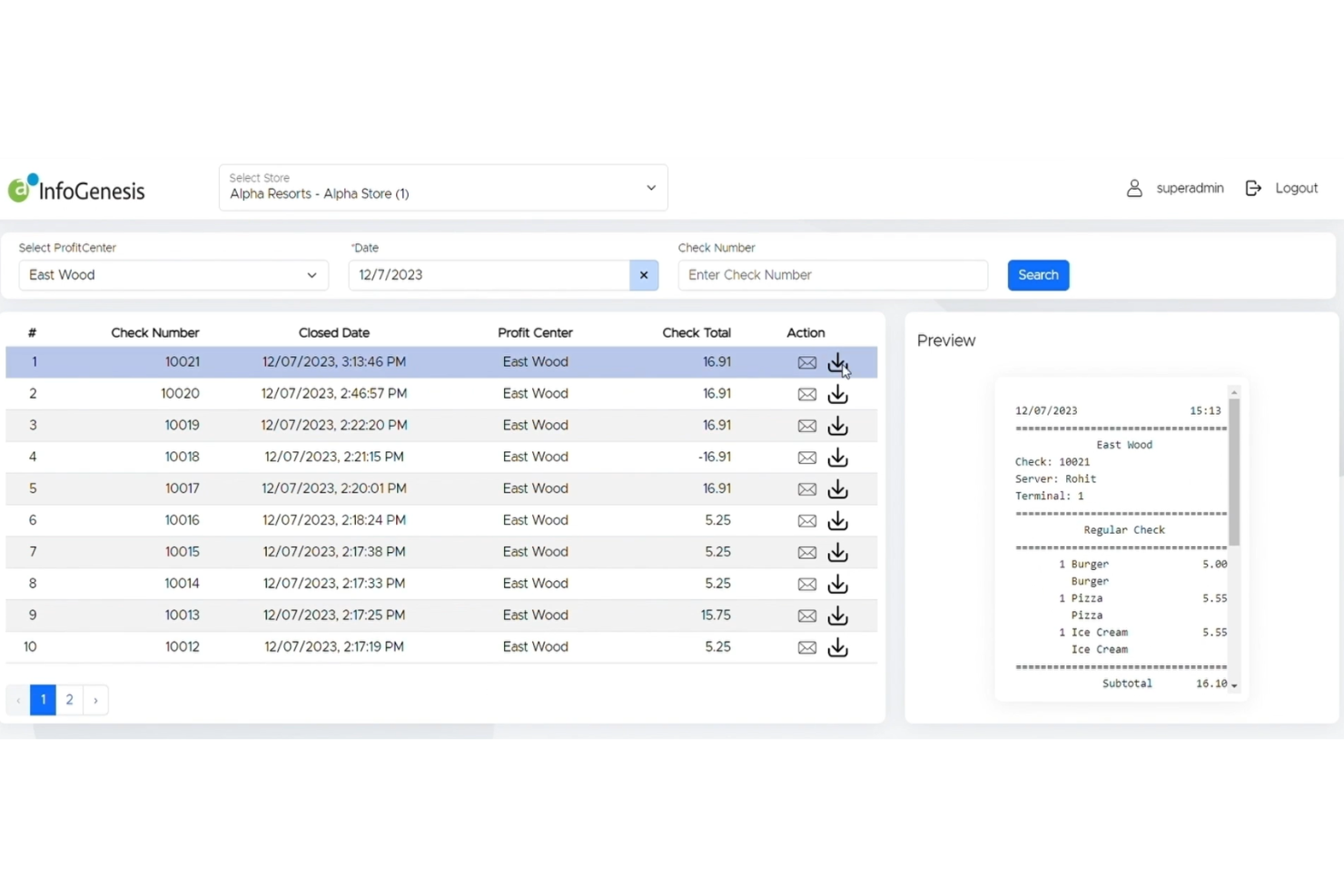Download check 10016 receipt
The height and width of the screenshot is (896, 1344).
(837, 521)
